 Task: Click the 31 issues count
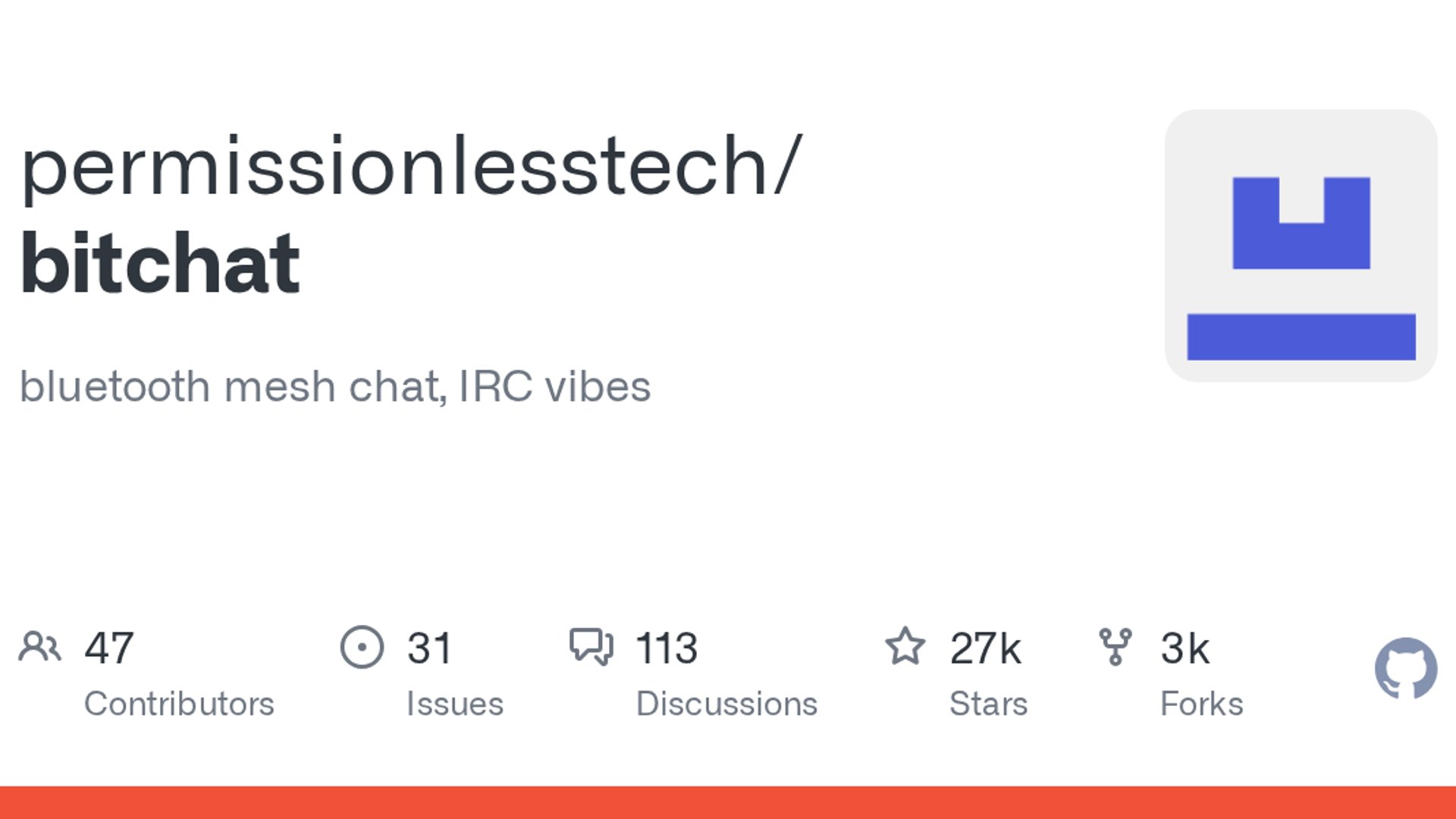(x=429, y=648)
